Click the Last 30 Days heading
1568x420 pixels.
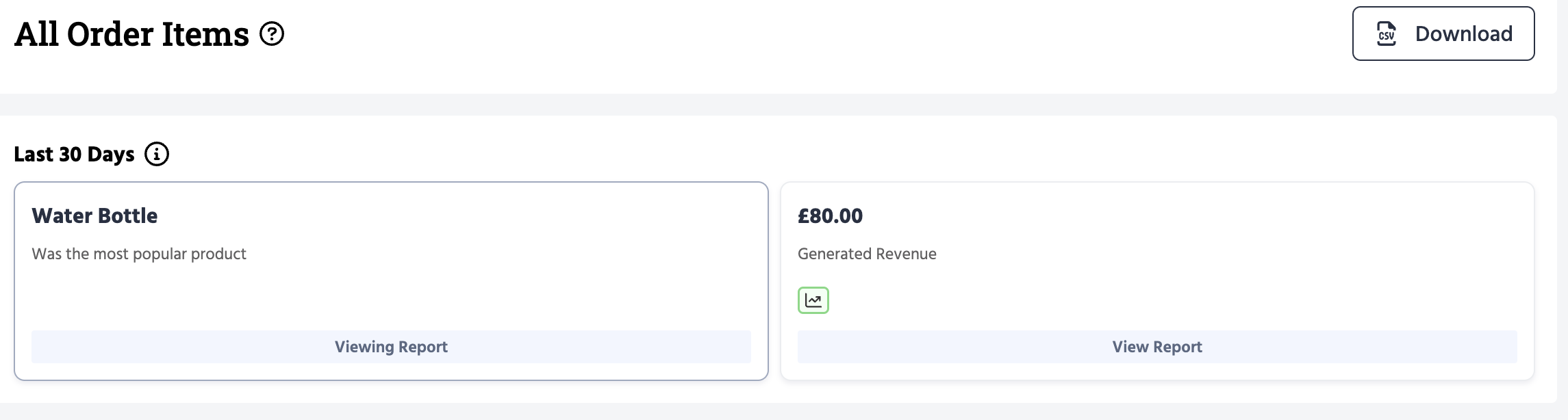tap(74, 154)
